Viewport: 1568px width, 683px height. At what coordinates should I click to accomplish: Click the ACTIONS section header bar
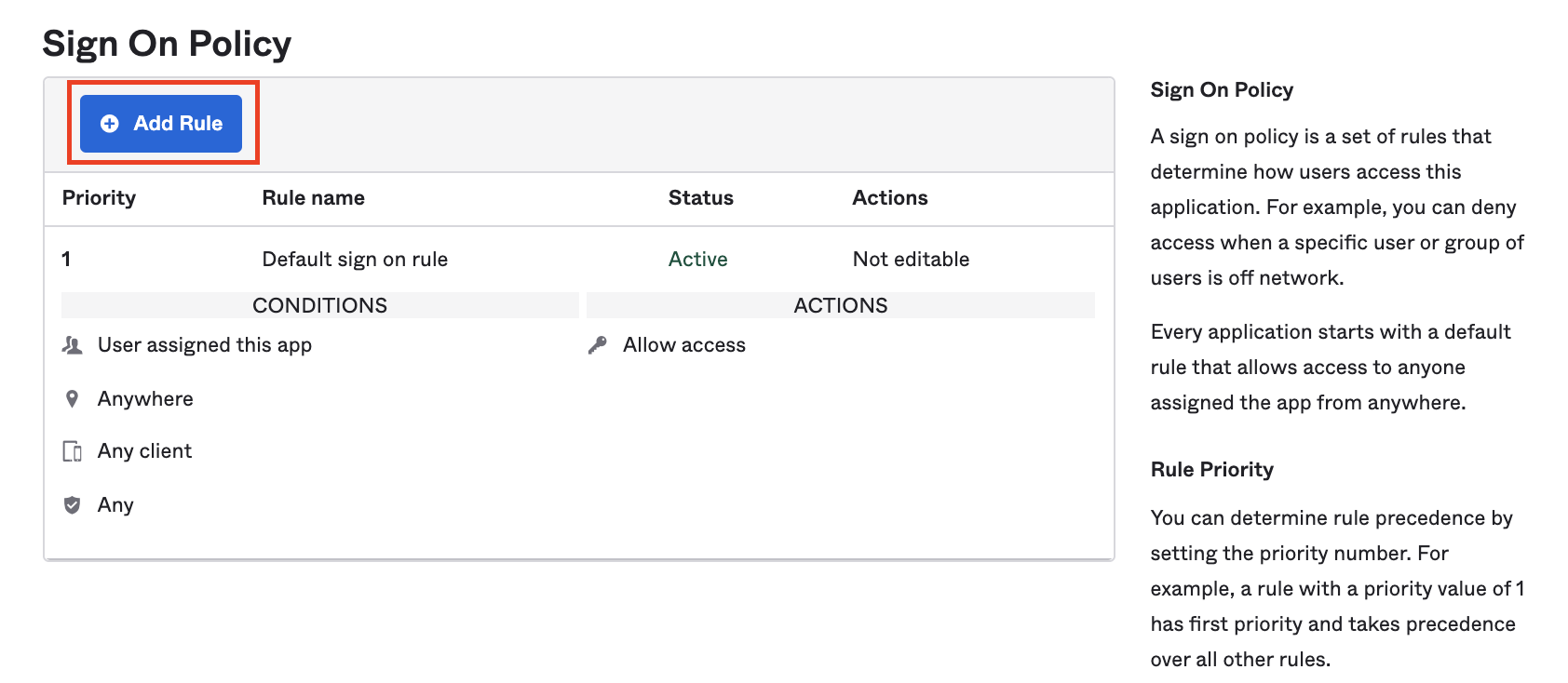840,305
